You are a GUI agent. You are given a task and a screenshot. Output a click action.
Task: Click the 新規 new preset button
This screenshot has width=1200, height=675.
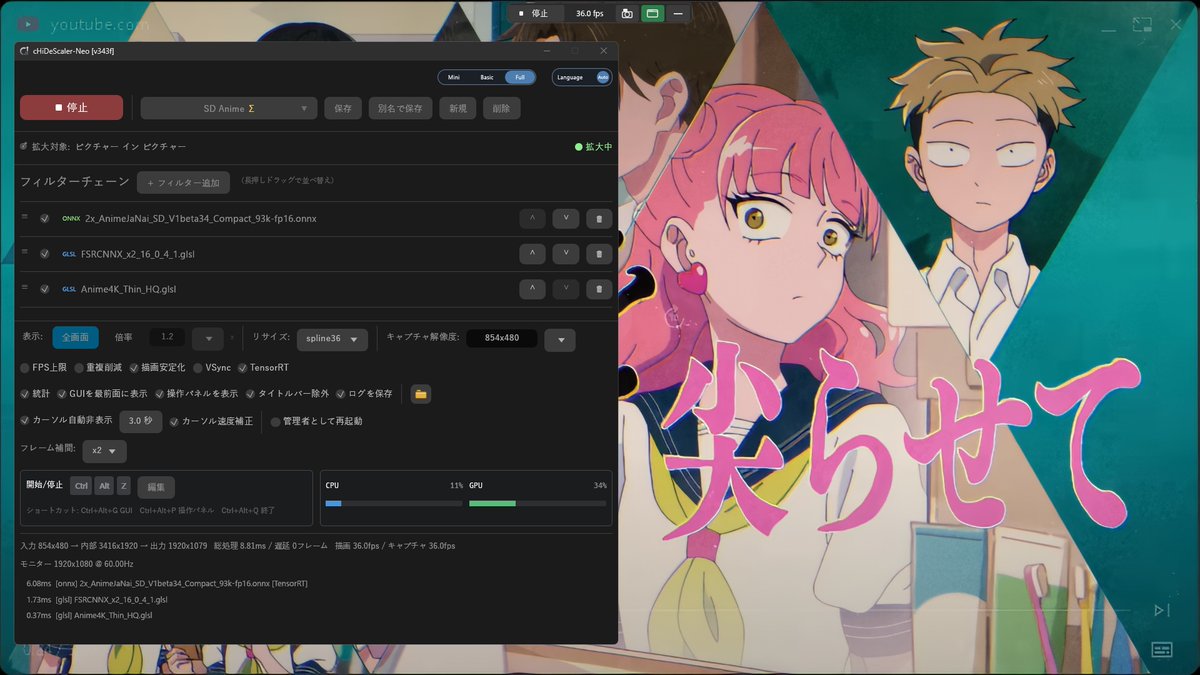pyautogui.click(x=458, y=108)
